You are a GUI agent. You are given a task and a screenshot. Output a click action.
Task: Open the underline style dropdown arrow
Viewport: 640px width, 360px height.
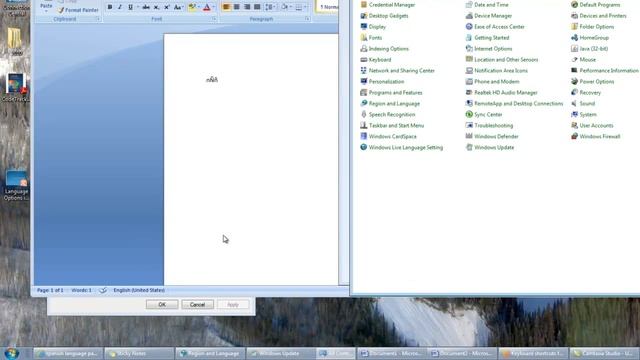tap(138, 7)
